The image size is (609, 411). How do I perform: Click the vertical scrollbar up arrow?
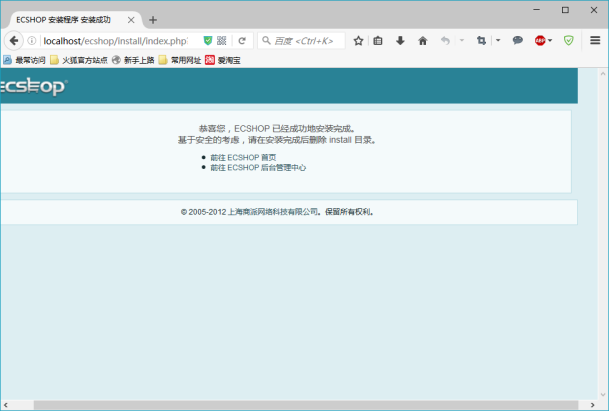coord(603,73)
